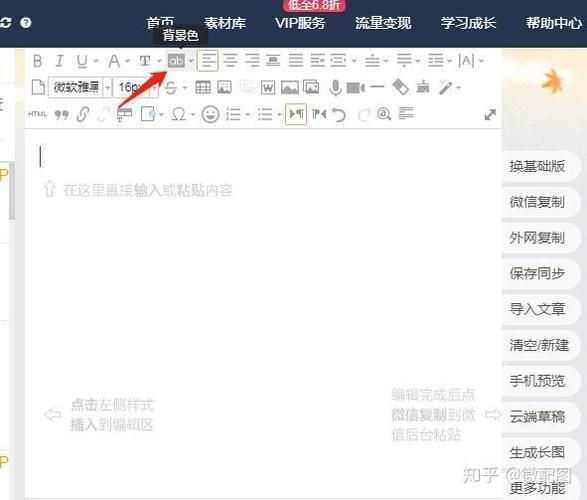Screen dimensions: 587x500
Task: Undo the last action
Action: (x=339, y=115)
